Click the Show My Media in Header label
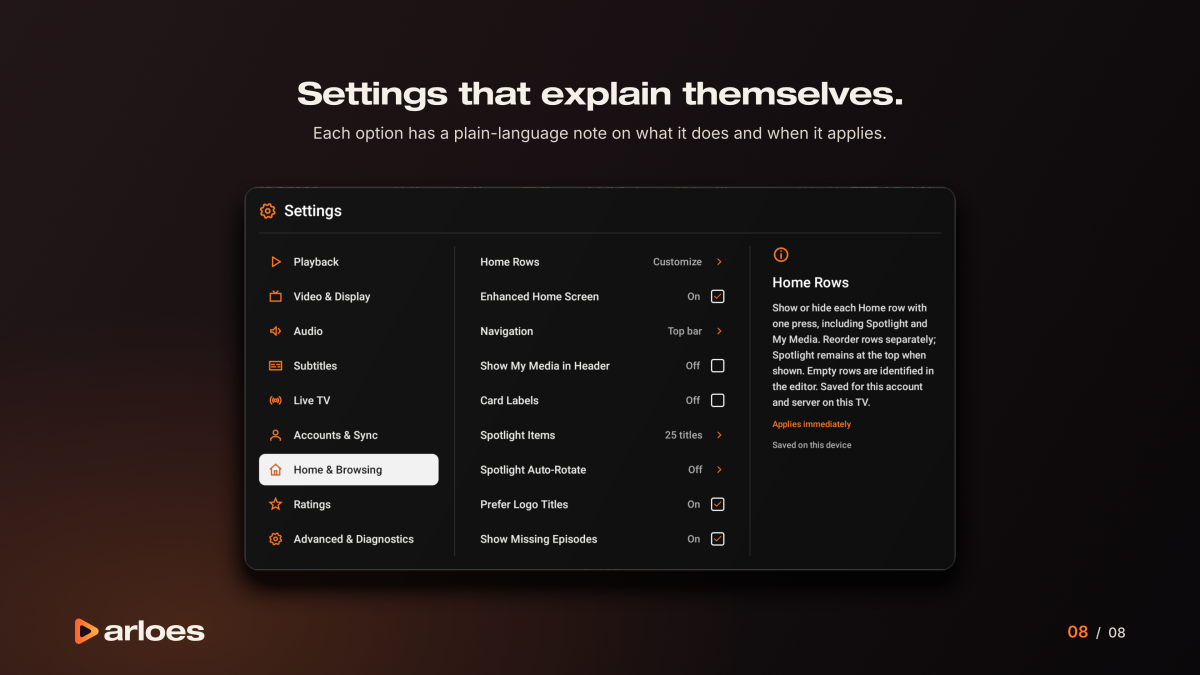Image resolution: width=1200 pixels, height=675 pixels. point(545,366)
